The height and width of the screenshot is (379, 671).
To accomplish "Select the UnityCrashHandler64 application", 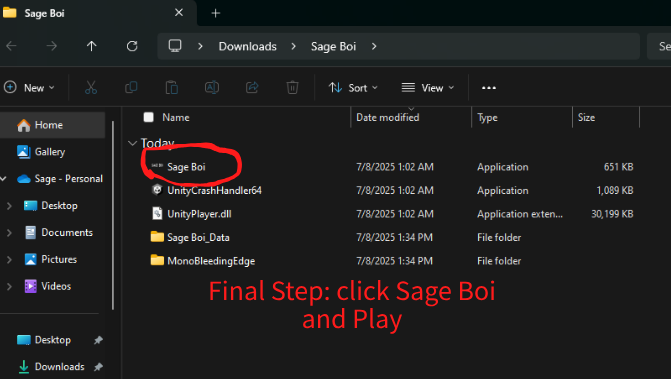I will [214, 190].
